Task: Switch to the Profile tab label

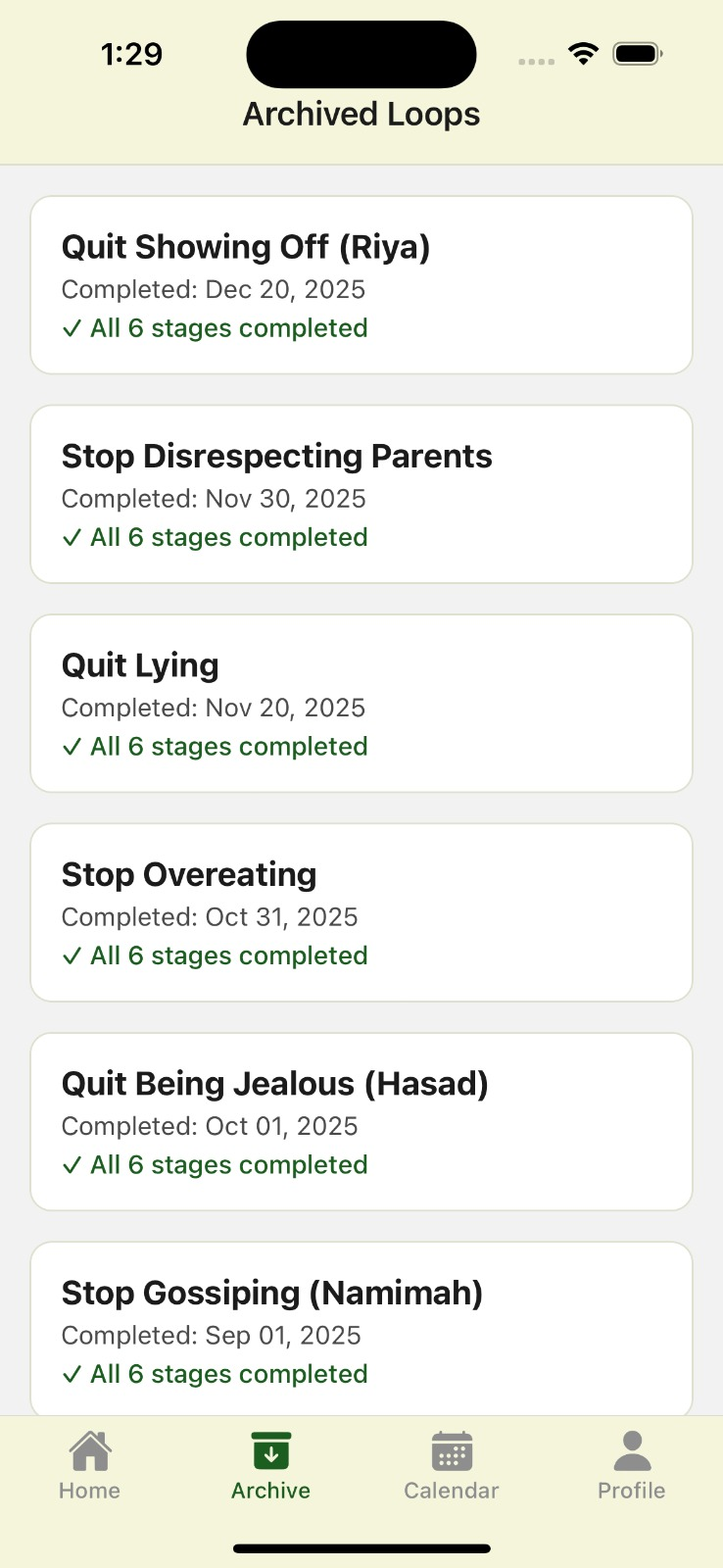Action: (632, 1491)
